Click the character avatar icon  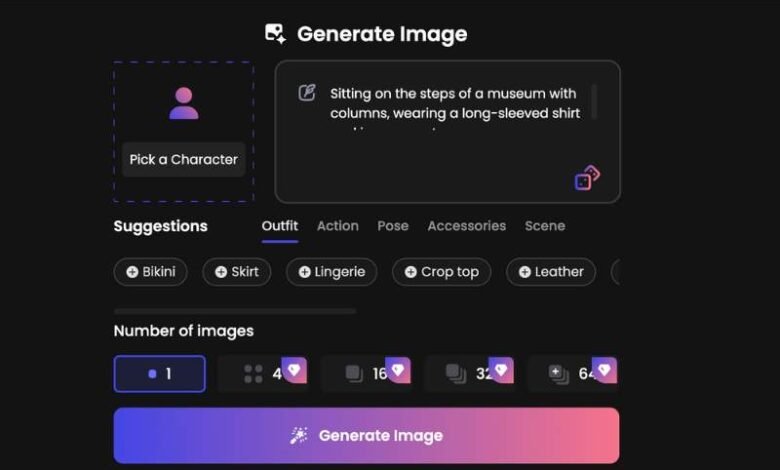(x=184, y=103)
